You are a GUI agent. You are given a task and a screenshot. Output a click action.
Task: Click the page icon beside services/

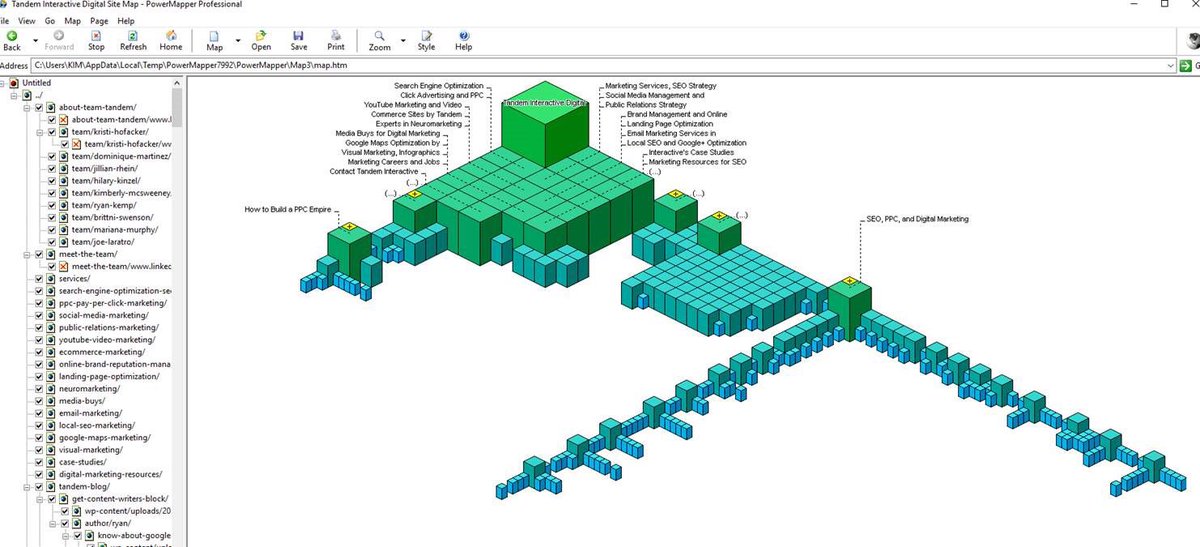pos(51,278)
